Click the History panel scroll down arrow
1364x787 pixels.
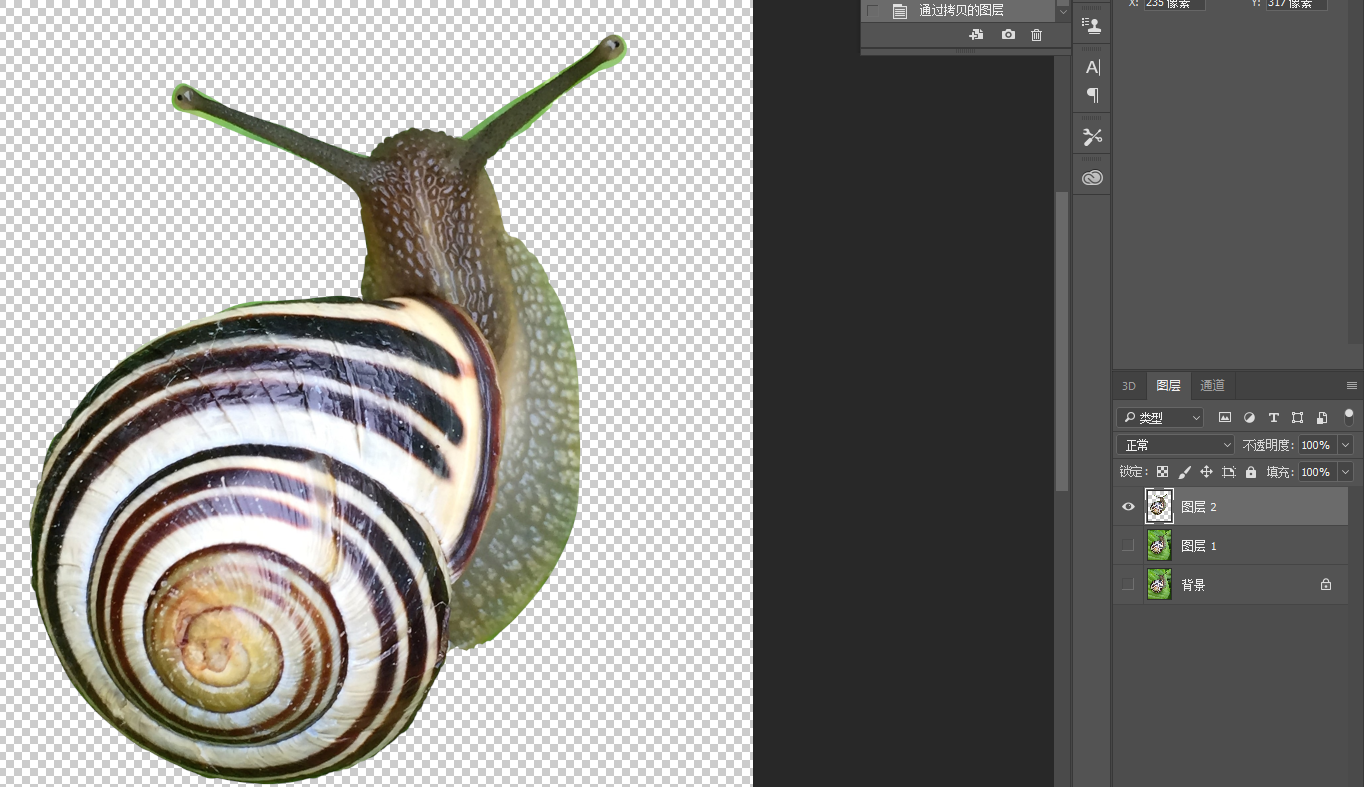(x=1063, y=11)
